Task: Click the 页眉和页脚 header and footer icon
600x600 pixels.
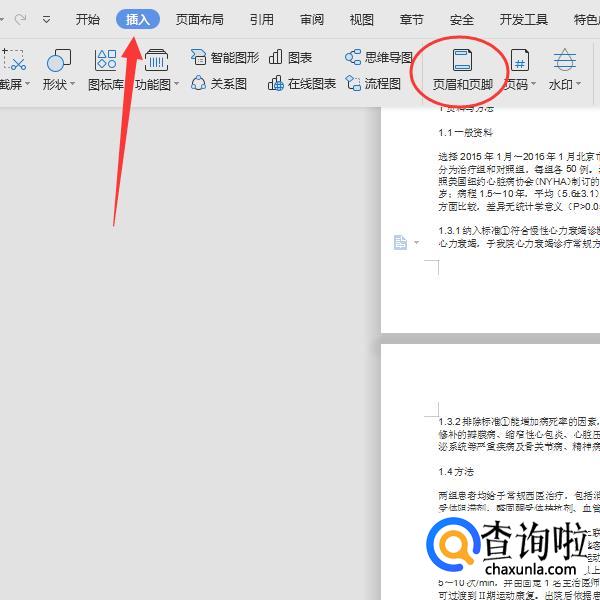Action: point(461,60)
